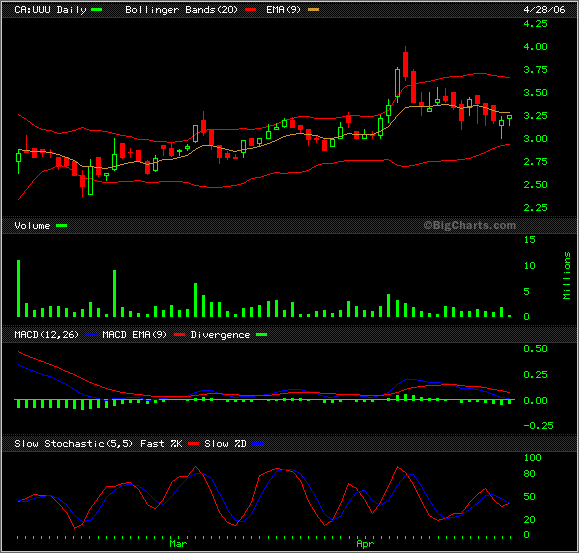Click the 4.00 price axis label
The height and width of the screenshot is (553, 579).
pos(535,47)
